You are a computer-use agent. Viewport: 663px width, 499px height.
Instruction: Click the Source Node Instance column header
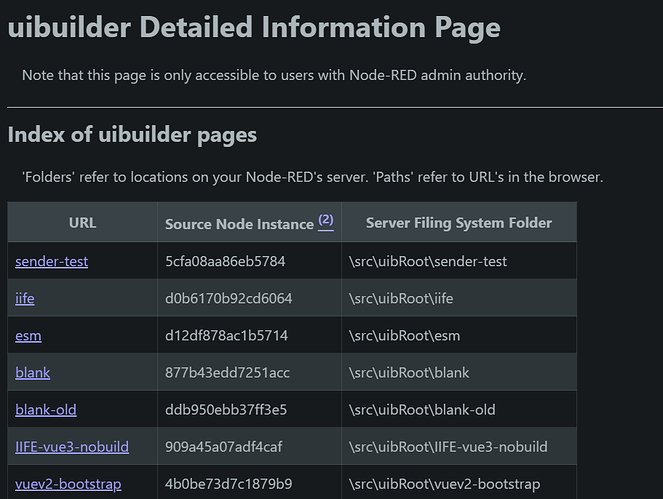(239, 224)
